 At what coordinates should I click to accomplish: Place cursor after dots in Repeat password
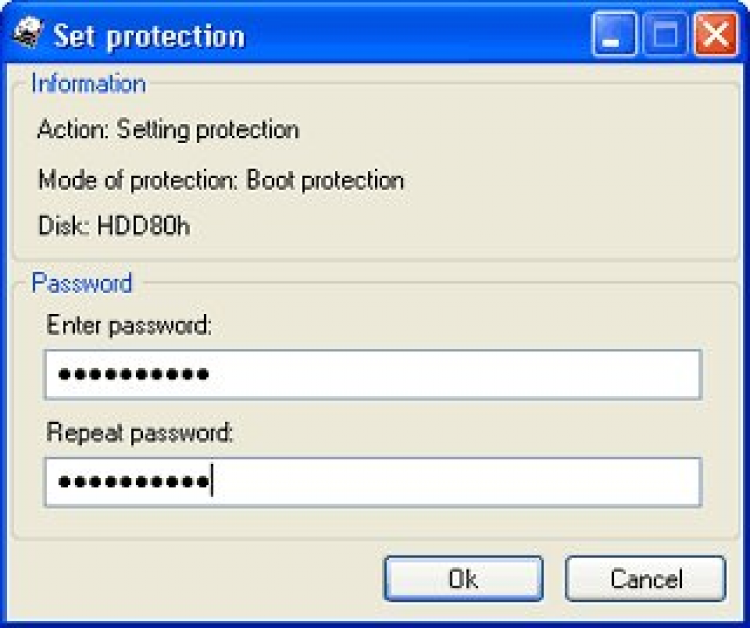212,481
